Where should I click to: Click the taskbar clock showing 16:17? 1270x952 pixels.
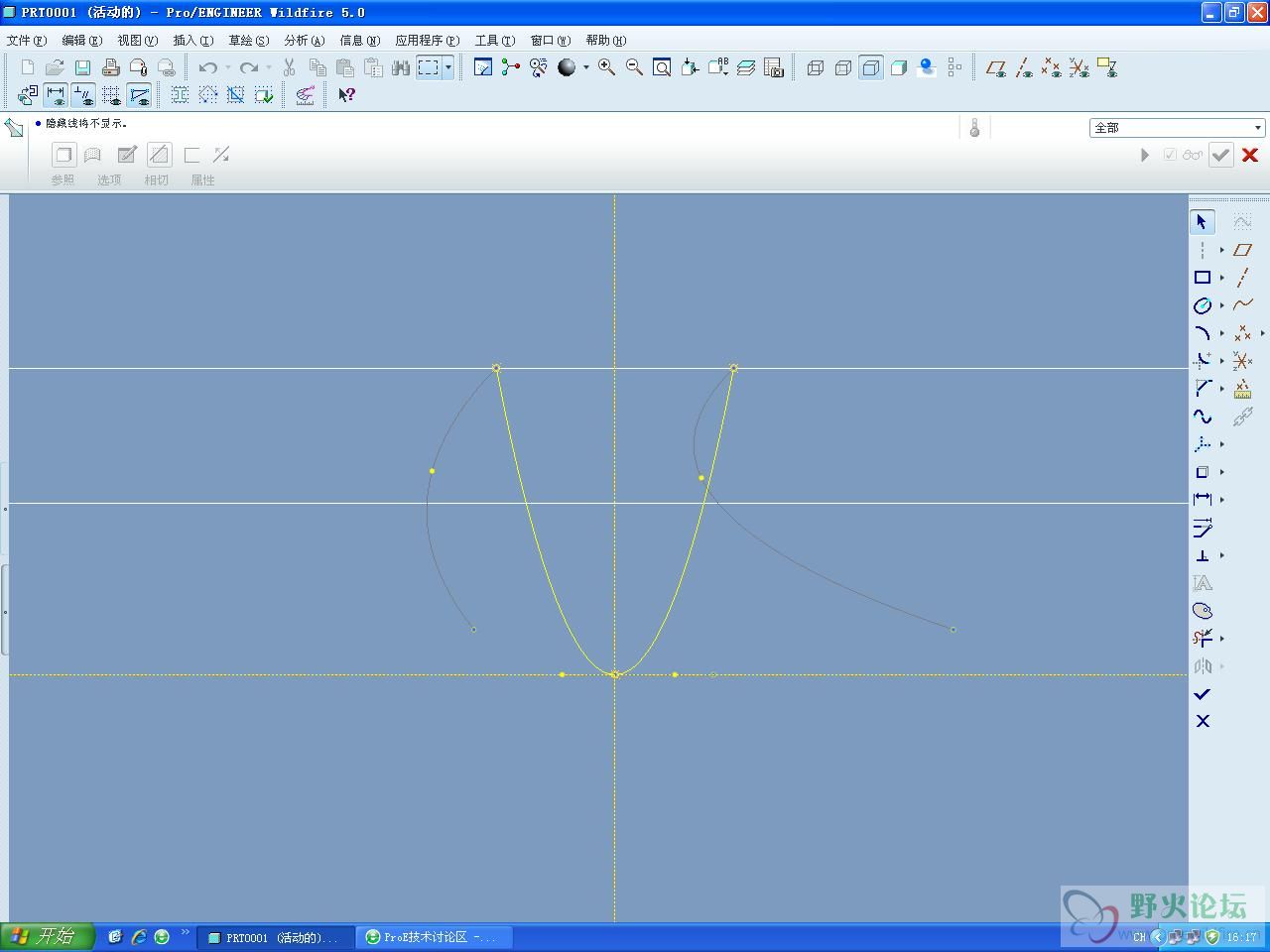[x=1242, y=936]
